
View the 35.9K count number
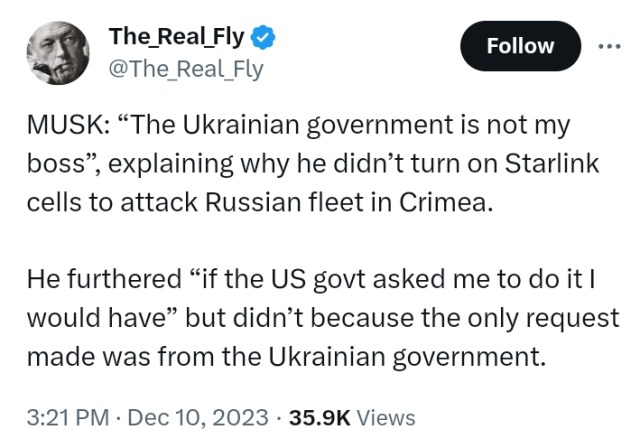(x=320, y=418)
